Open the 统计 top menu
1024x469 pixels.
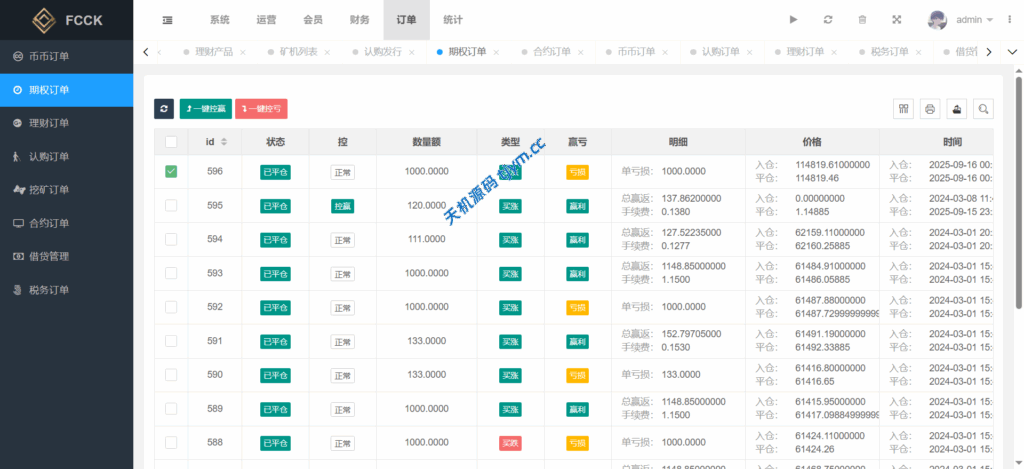pyautogui.click(x=453, y=20)
